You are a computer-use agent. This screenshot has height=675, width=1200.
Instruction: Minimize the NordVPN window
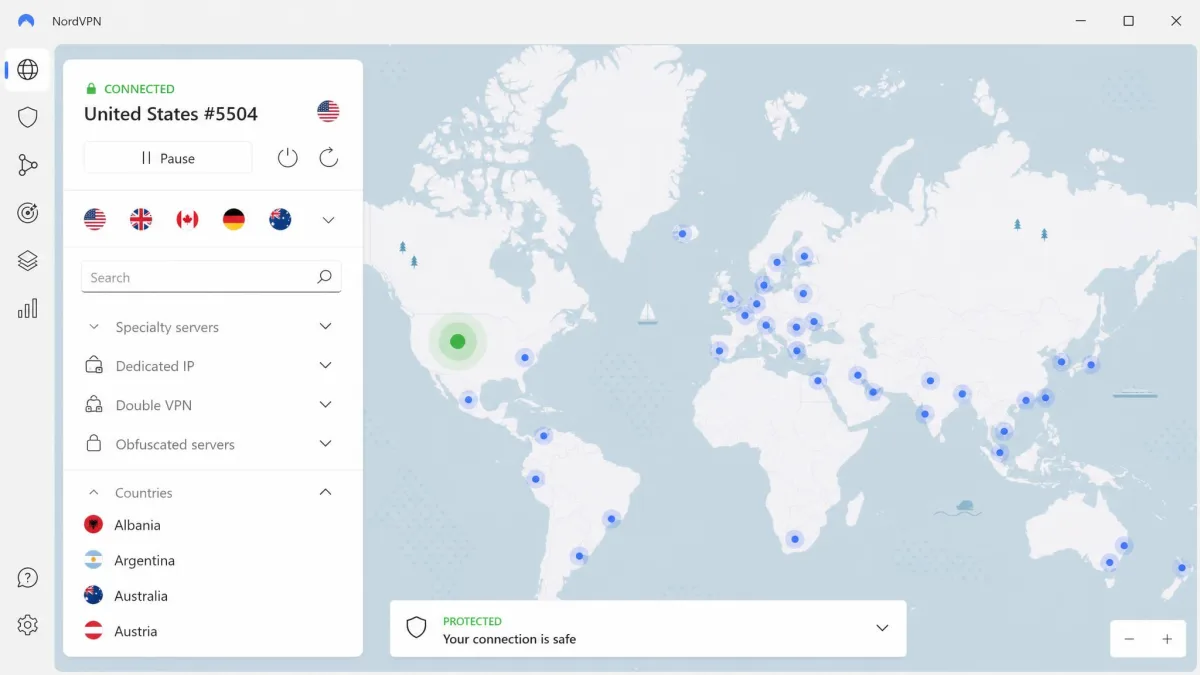pos(1082,21)
